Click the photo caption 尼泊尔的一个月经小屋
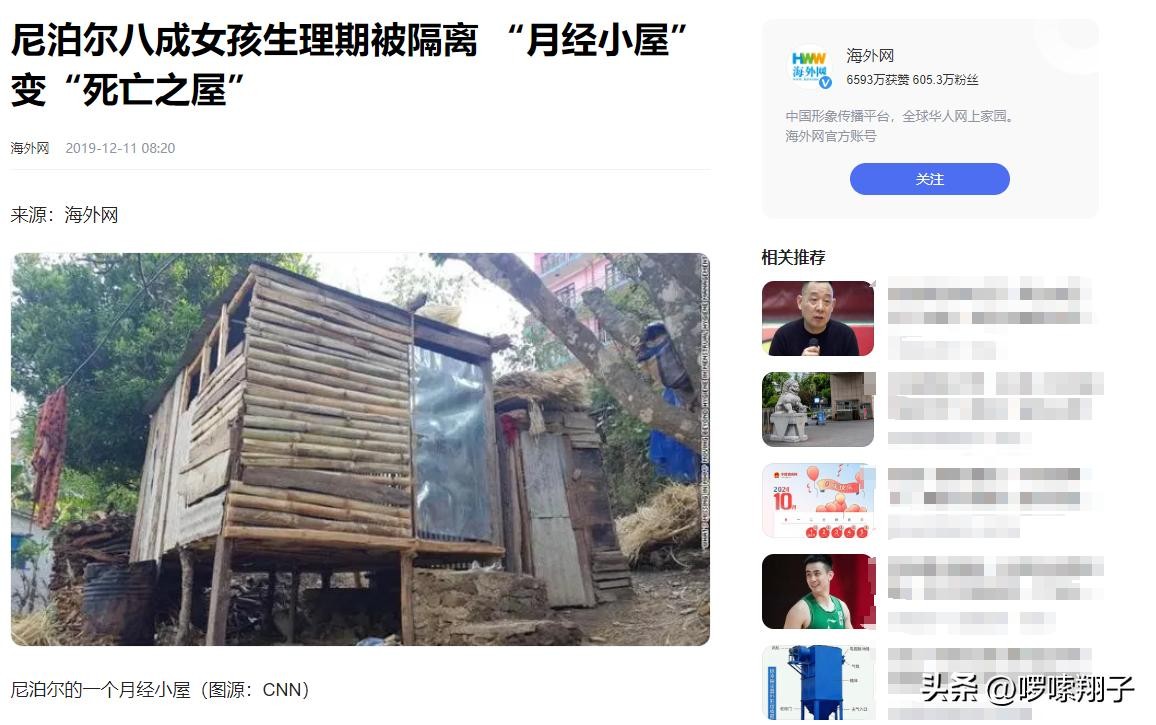The image size is (1156, 725). coord(100,690)
